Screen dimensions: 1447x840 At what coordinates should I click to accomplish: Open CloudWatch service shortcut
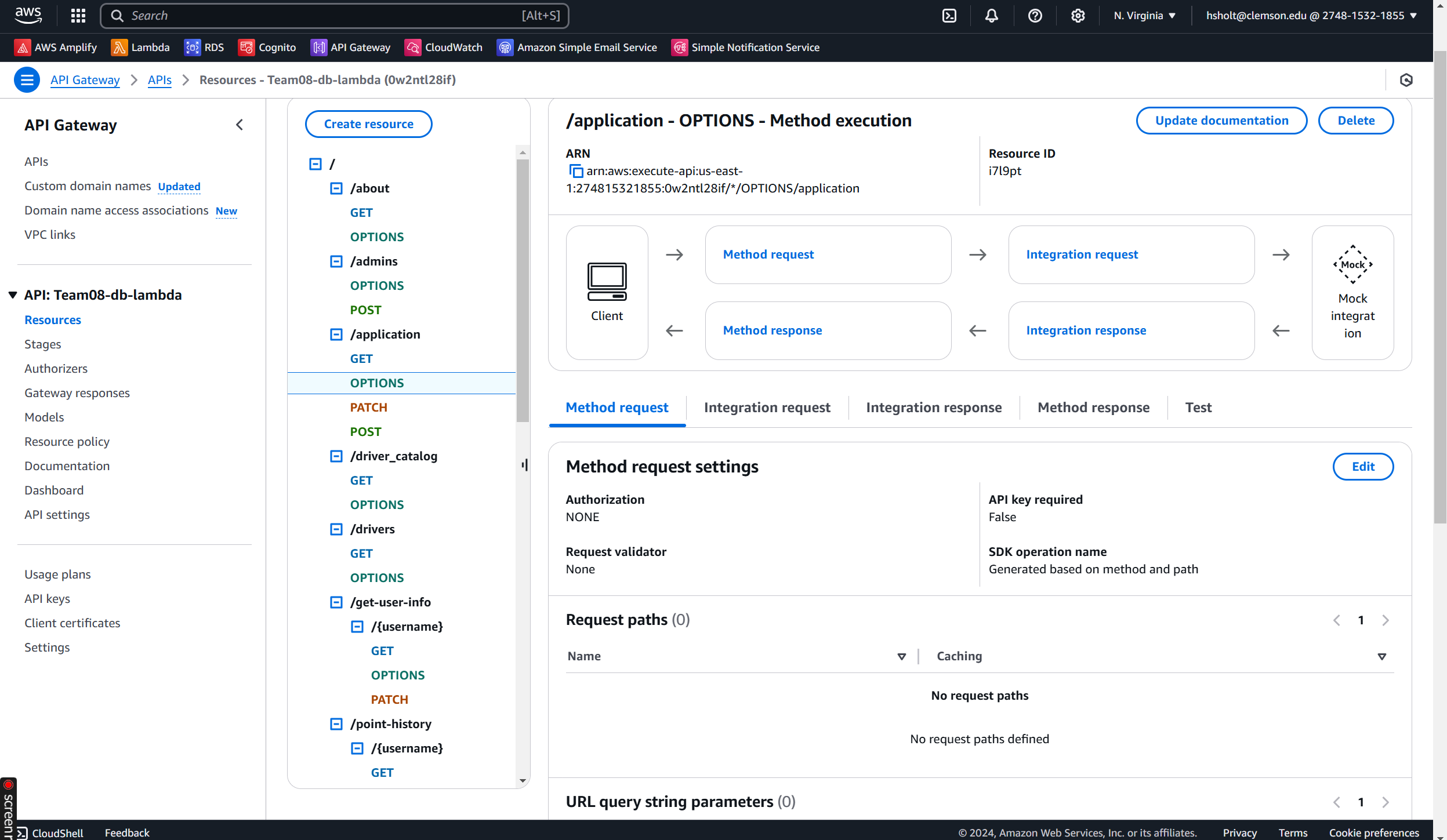click(444, 48)
